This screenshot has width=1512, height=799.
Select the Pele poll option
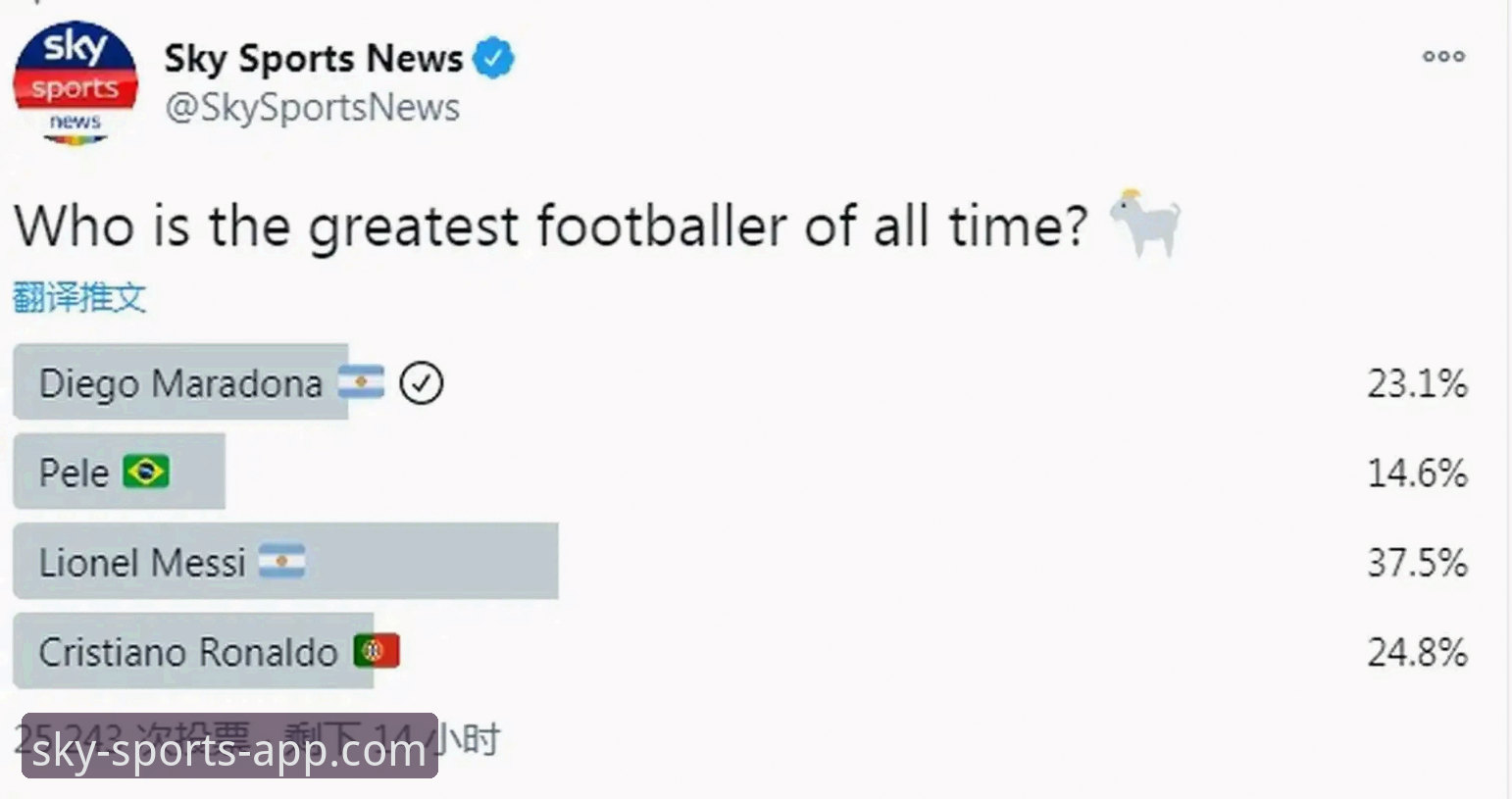[741, 473]
